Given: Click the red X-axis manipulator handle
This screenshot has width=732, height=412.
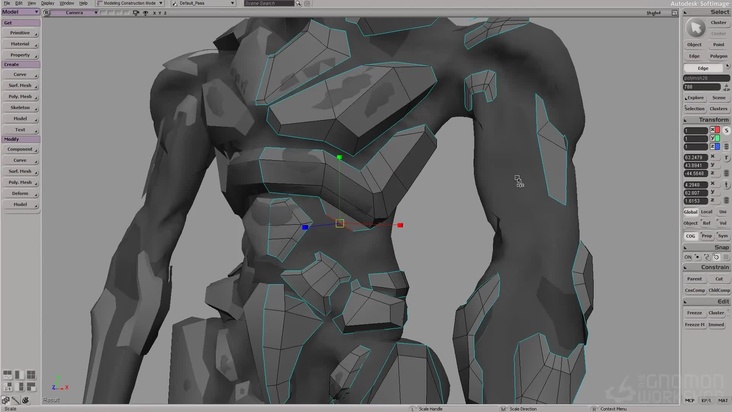Looking at the screenshot, I should tap(400, 225).
